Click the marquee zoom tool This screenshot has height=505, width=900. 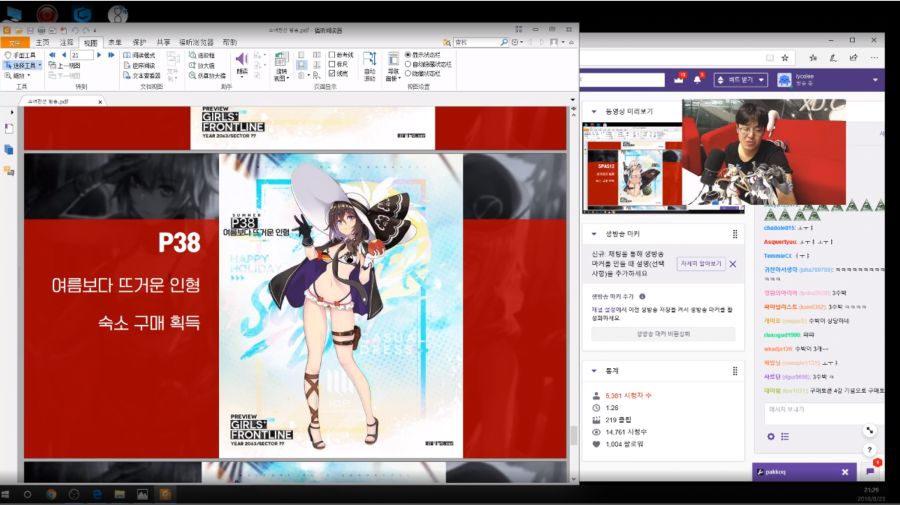202,55
